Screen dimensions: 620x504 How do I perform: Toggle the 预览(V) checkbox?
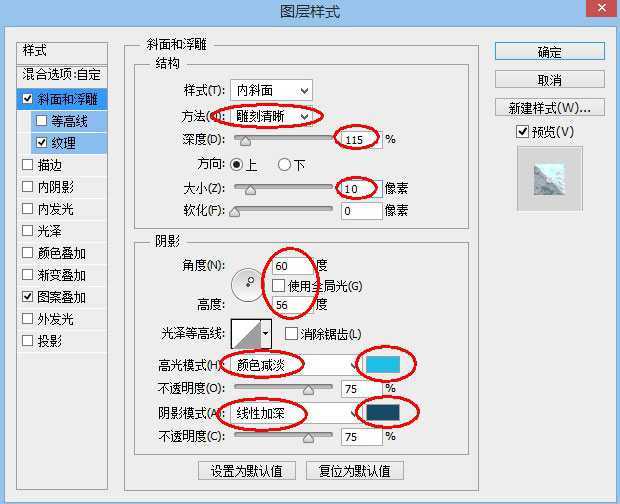(x=522, y=131)
